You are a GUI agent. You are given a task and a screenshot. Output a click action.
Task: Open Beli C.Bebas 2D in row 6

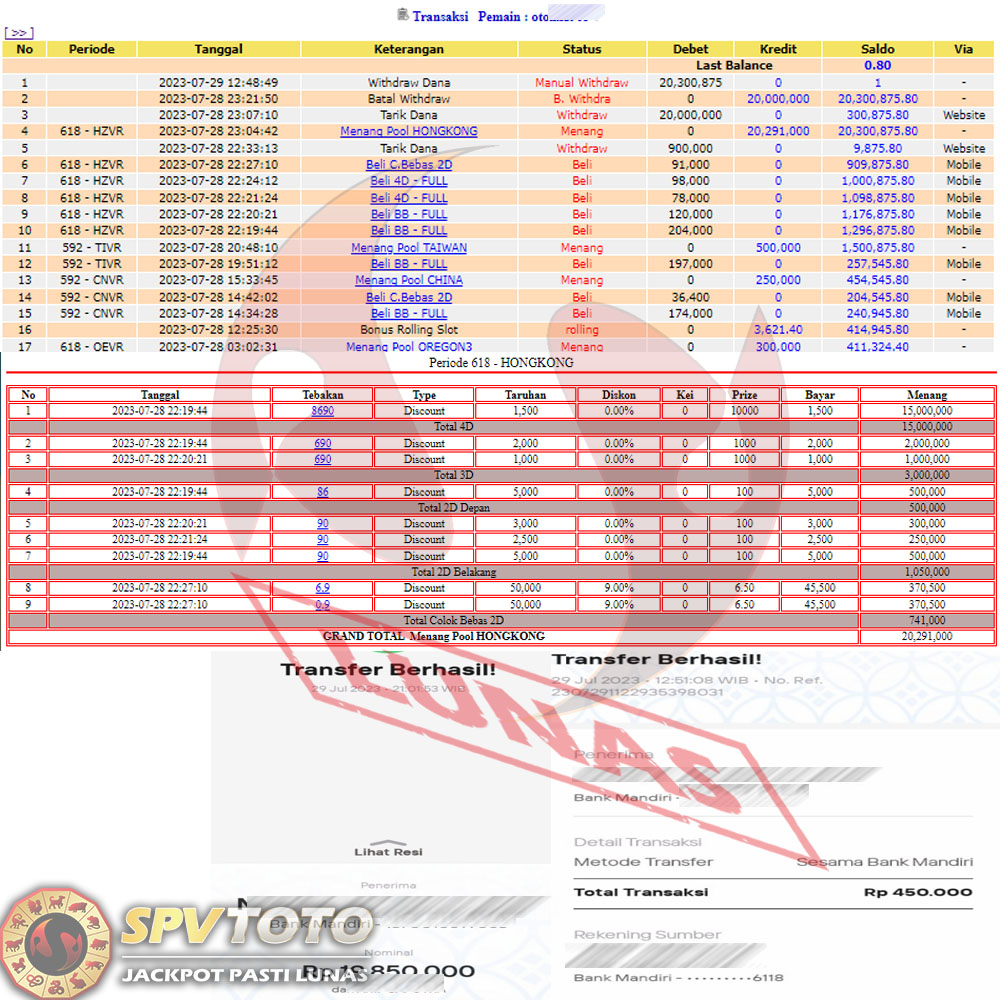pyautogui.click(x=408, y=165)
